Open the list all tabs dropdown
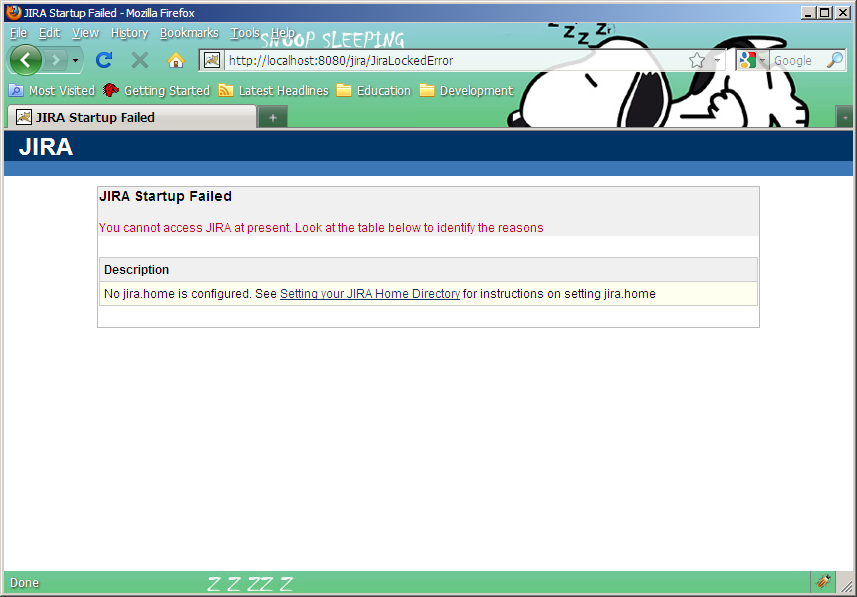The image size is (857, 597). click(845, 118)
